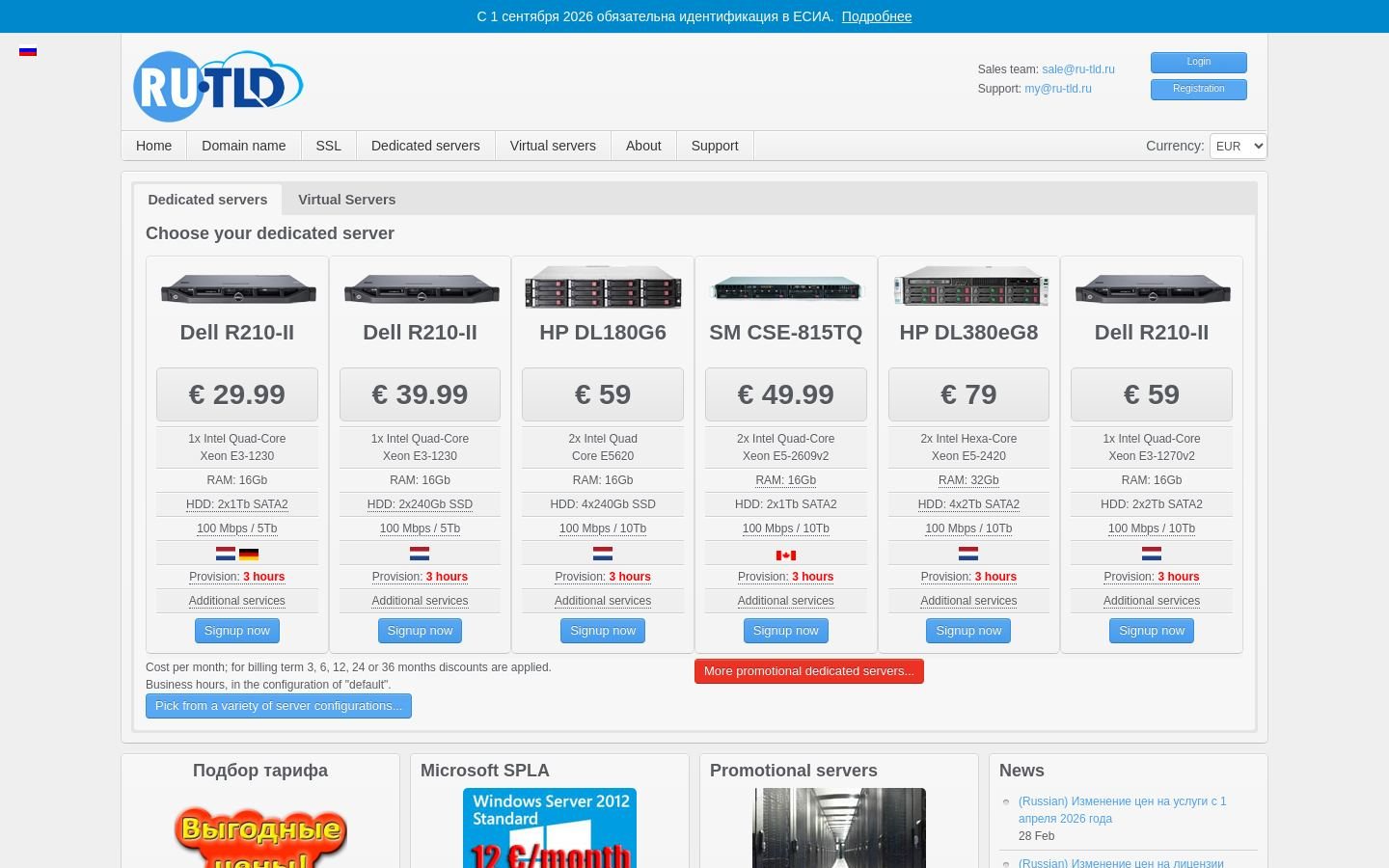The width and height of the screenshot is (1389, 868).
Task: Click the HP DL380eG8 server picture
Action: coord(970,286)
